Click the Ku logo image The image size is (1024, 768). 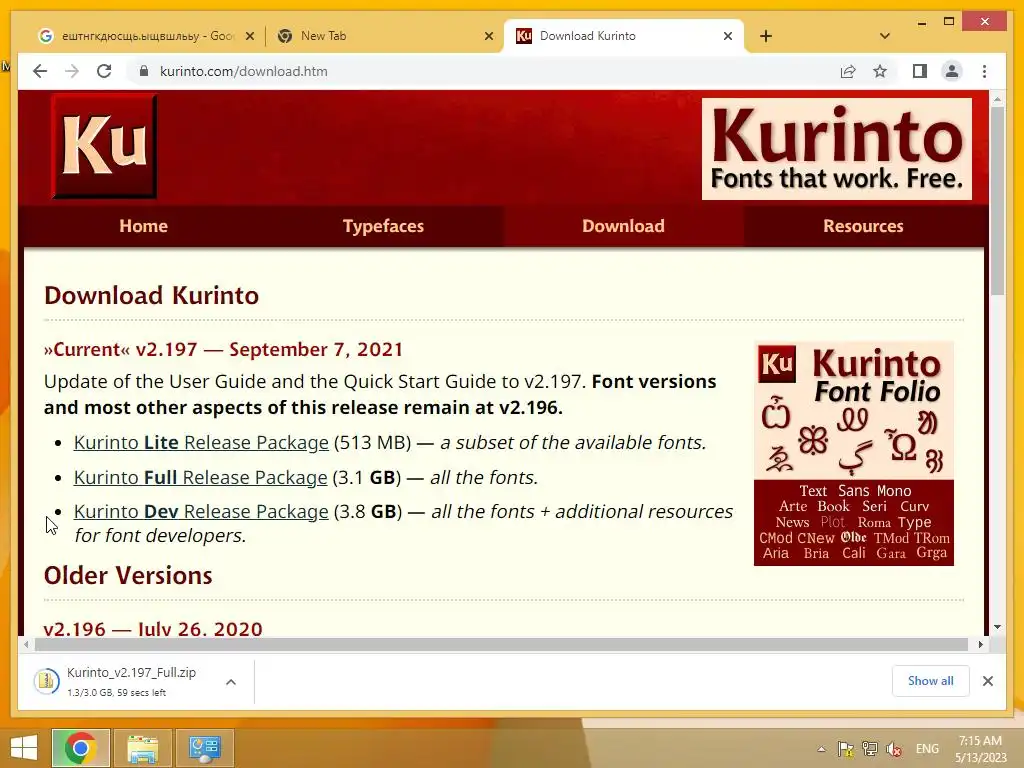104,146
